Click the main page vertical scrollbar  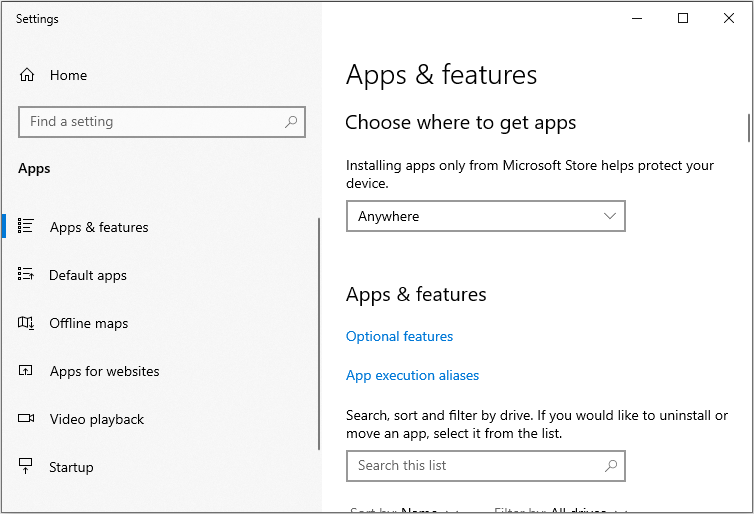[x=748, y=128]
